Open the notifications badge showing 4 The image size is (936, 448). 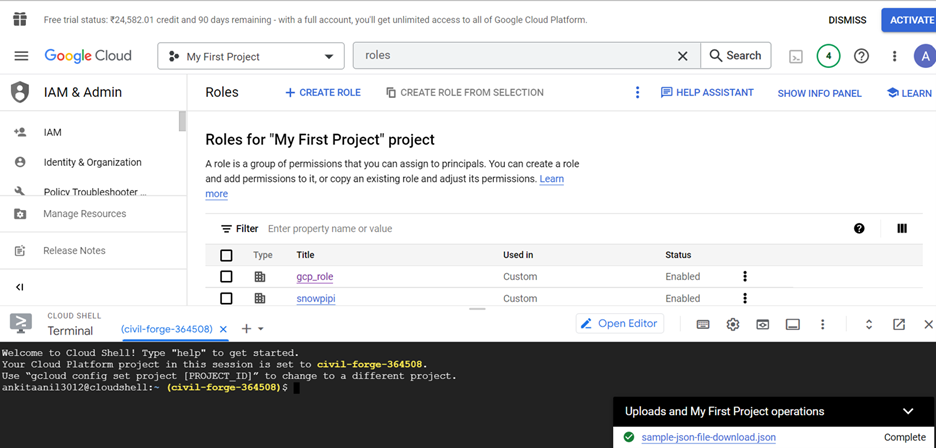(828, 56)
